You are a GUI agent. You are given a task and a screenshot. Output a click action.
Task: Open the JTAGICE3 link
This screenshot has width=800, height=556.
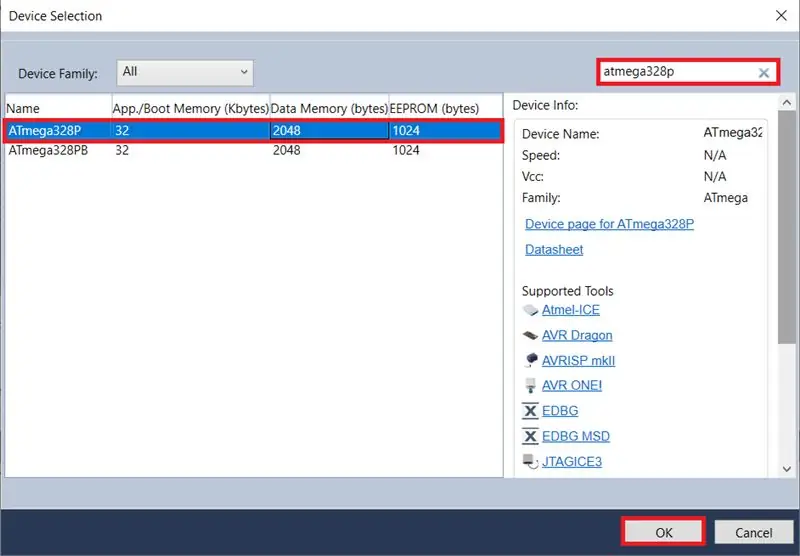click(571, 462)
